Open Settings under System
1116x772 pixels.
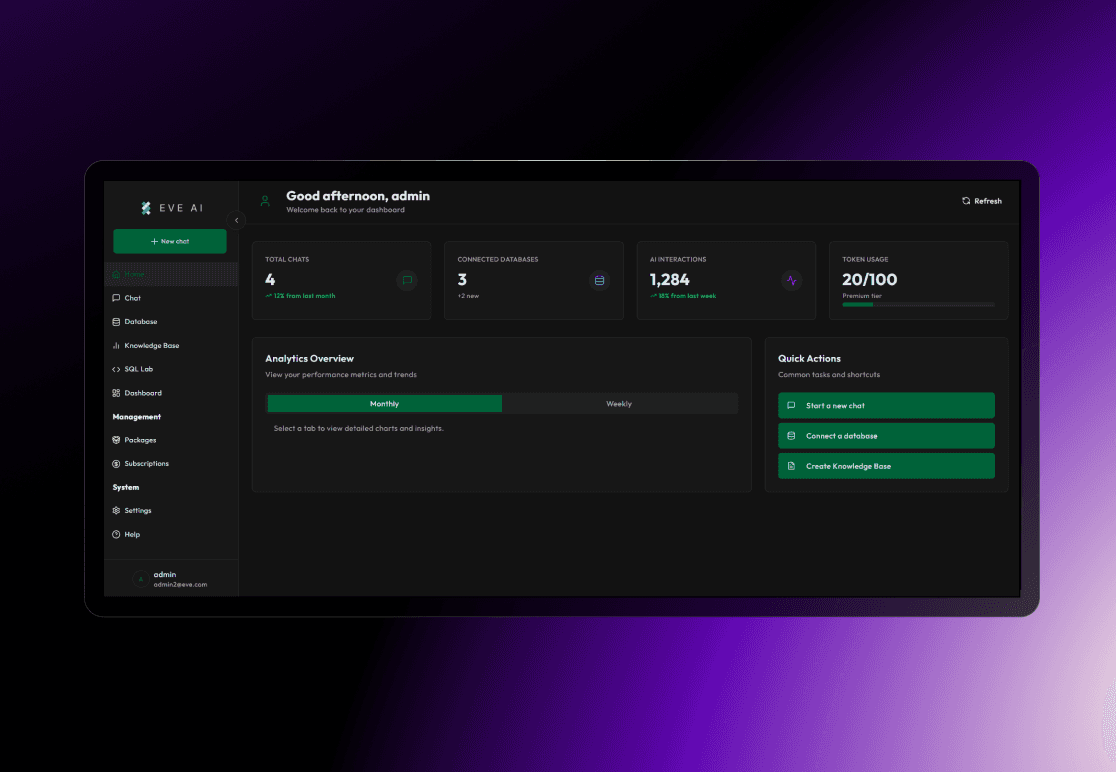pos(171,510)
